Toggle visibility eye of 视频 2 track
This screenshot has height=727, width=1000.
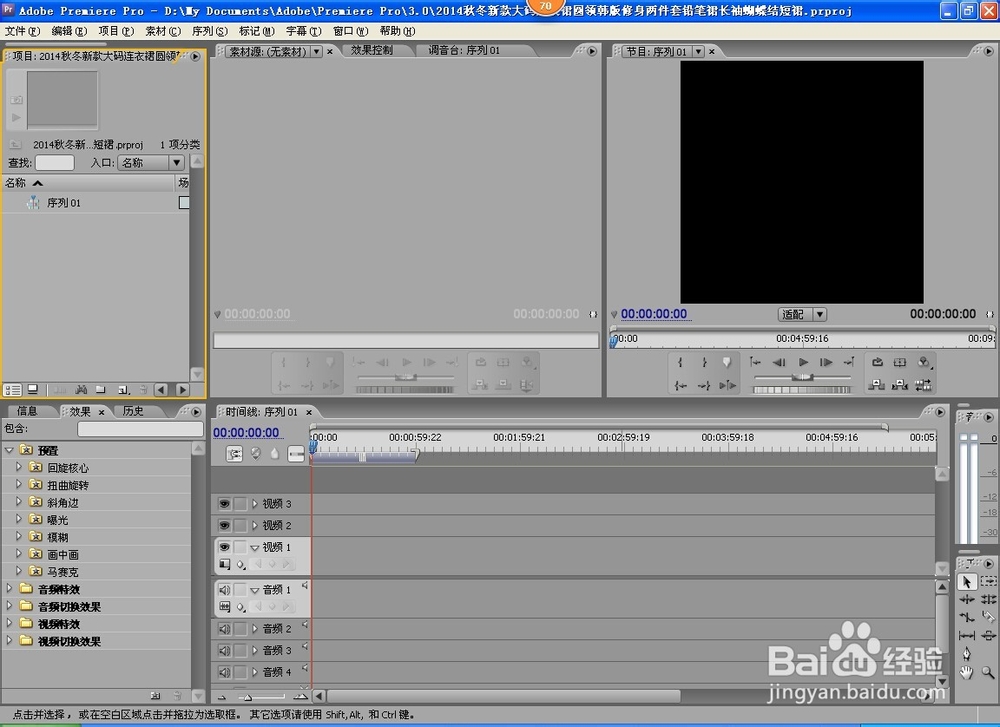pos(224,525)
